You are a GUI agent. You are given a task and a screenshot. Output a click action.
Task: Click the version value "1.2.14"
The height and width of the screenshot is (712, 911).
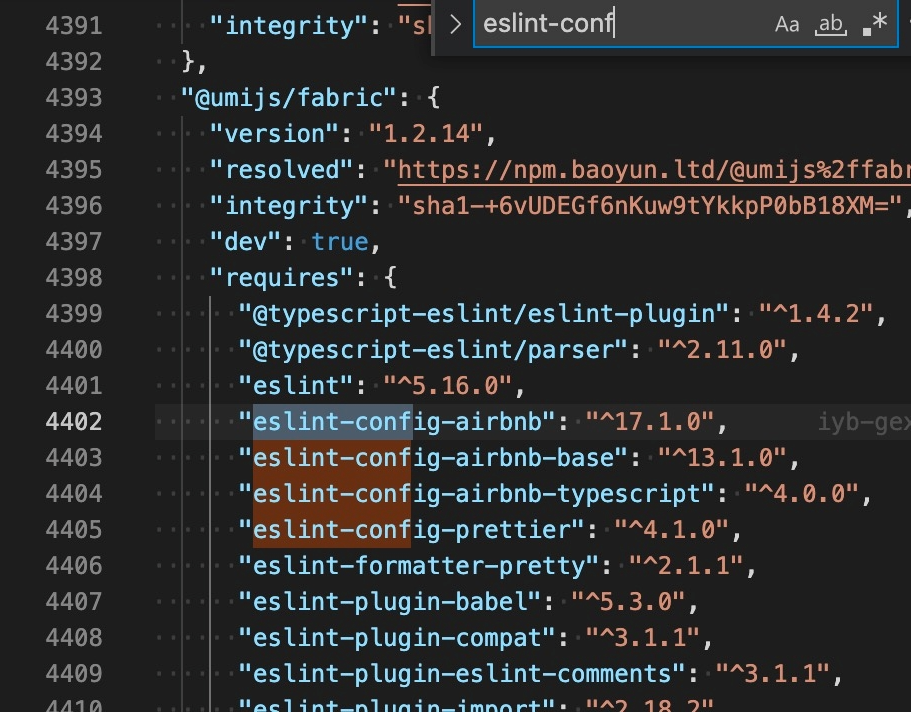click(426, 134)
